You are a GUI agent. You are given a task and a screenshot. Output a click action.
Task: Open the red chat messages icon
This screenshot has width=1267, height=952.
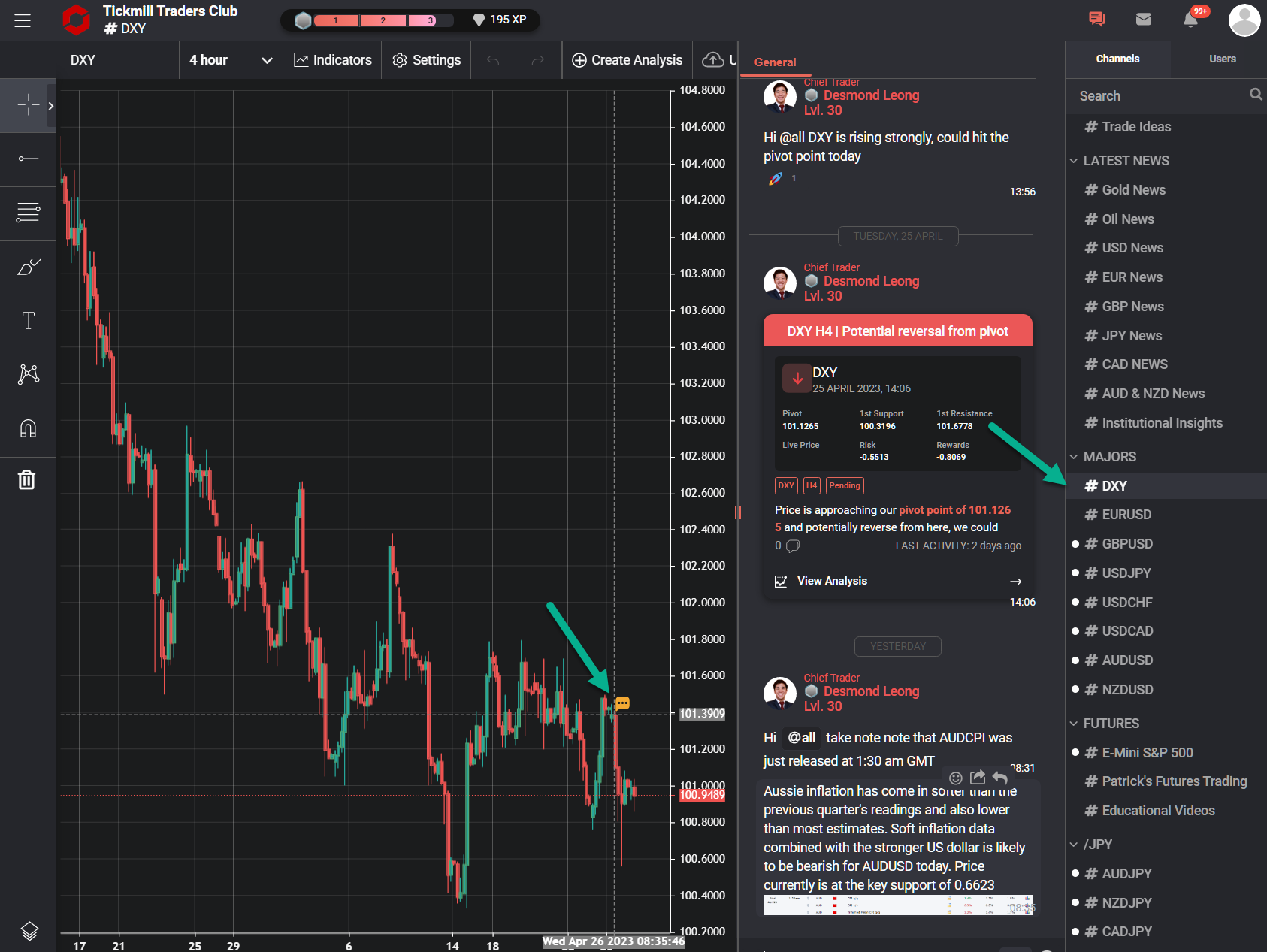point(1096,19)
